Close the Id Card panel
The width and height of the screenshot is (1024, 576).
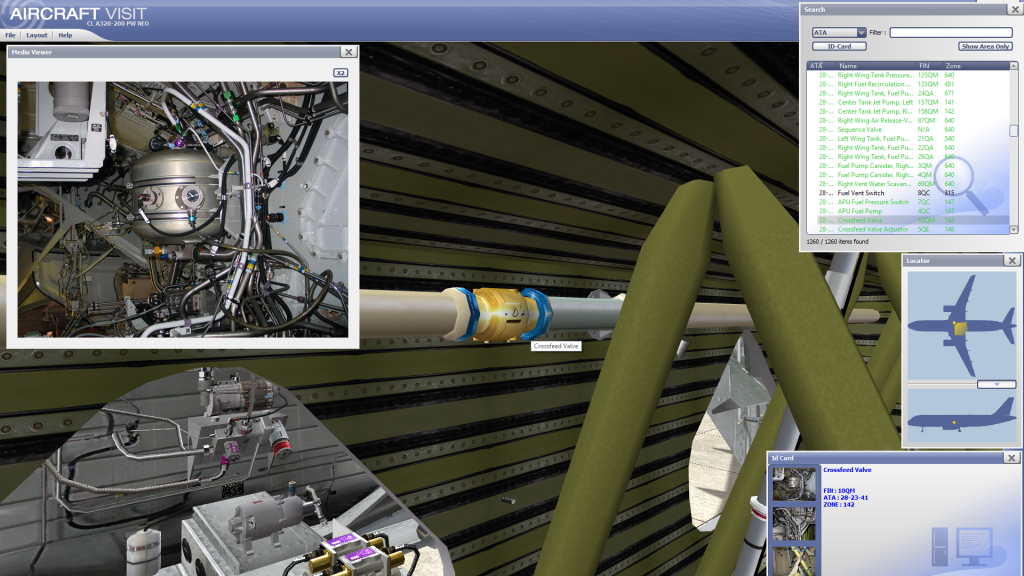pos(1012,458)
